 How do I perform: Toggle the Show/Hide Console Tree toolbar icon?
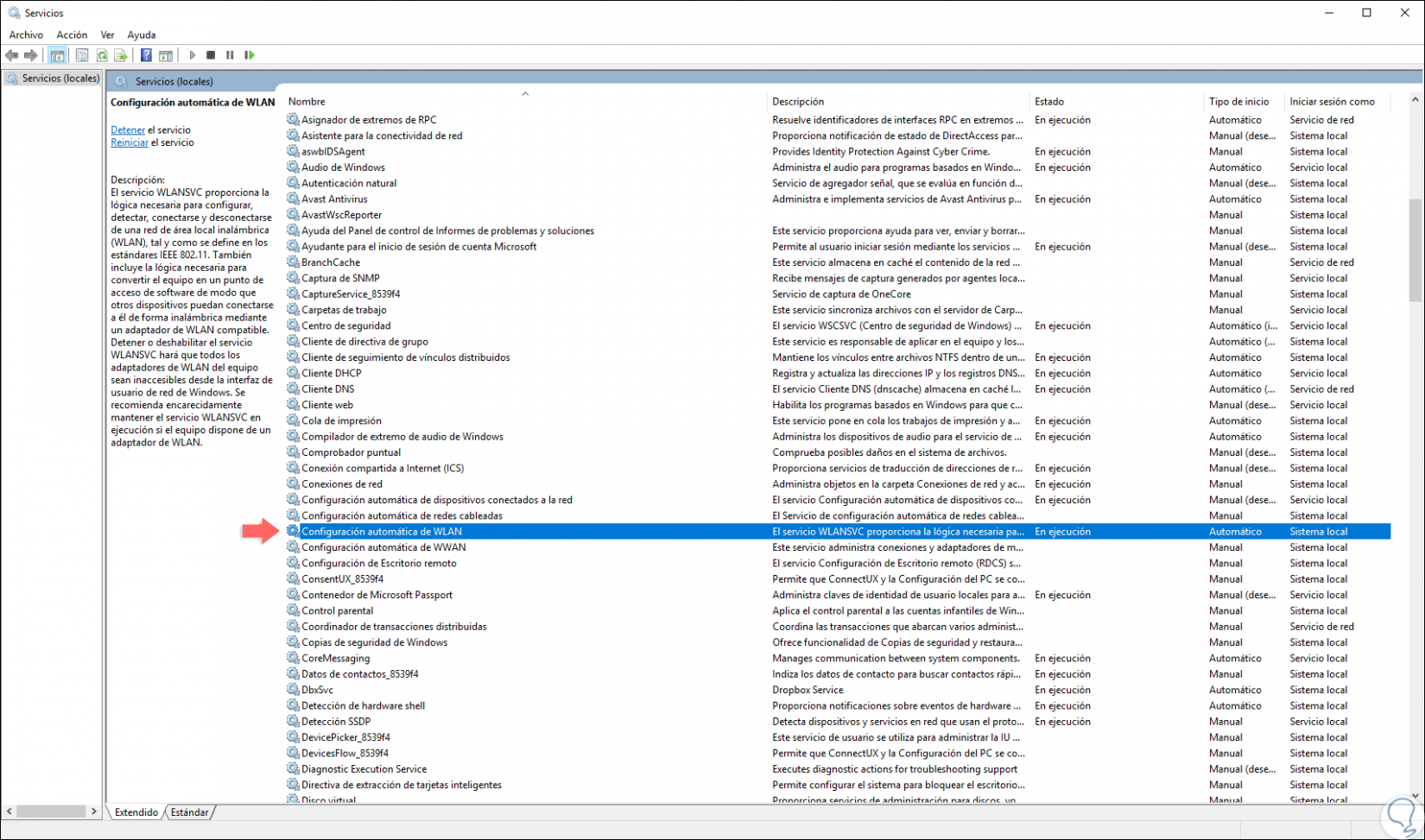(x=57, y=55)
